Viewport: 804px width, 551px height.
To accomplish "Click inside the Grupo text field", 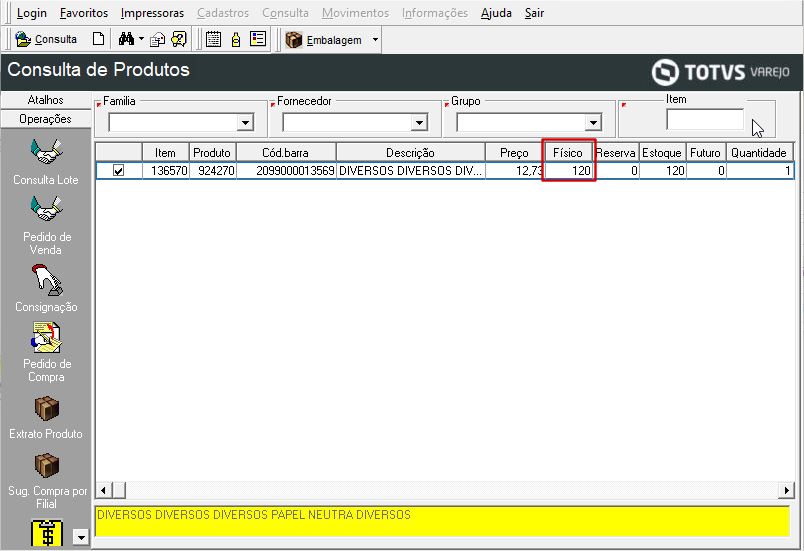I will (x=521, y=123).
